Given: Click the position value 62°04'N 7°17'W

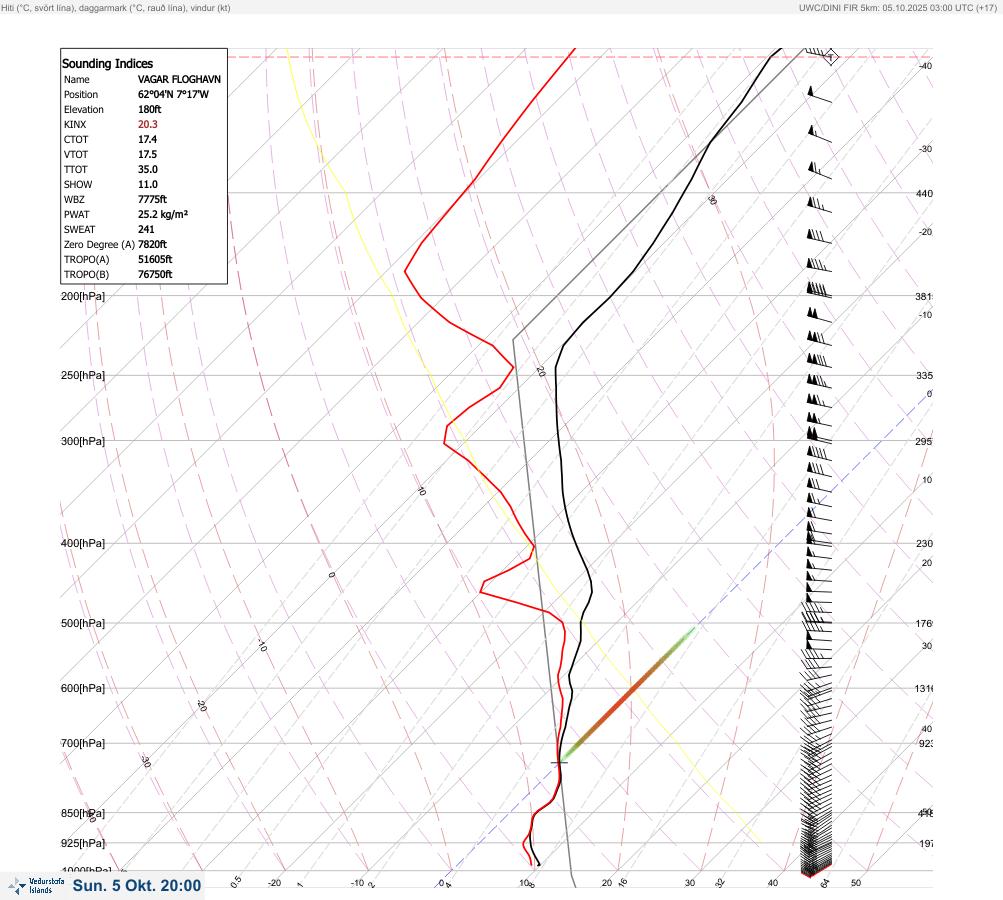Looking at the screenshot, I should (x=173, y=94).
